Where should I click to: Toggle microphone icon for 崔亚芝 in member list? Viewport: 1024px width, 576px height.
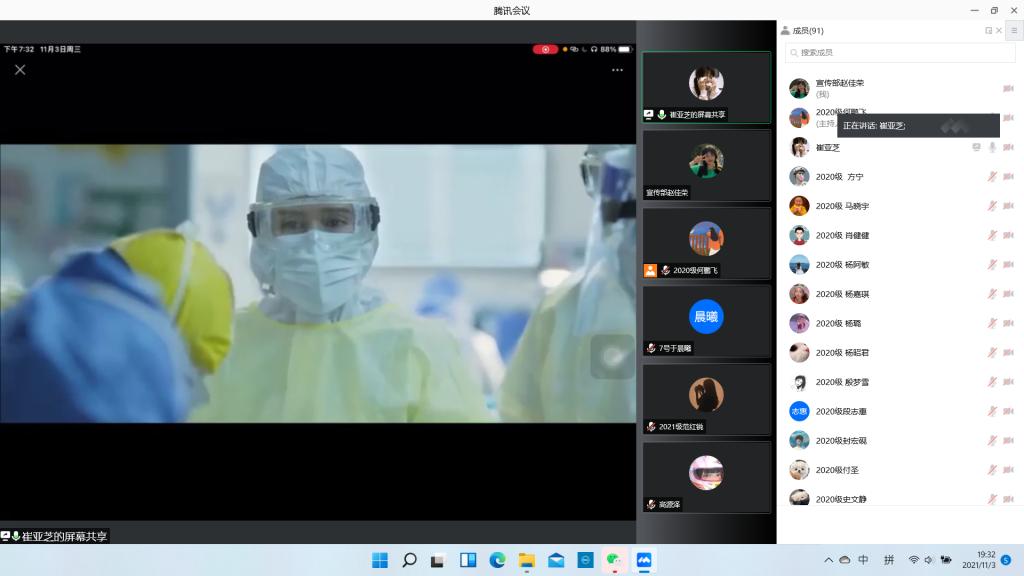coord(992,147)
